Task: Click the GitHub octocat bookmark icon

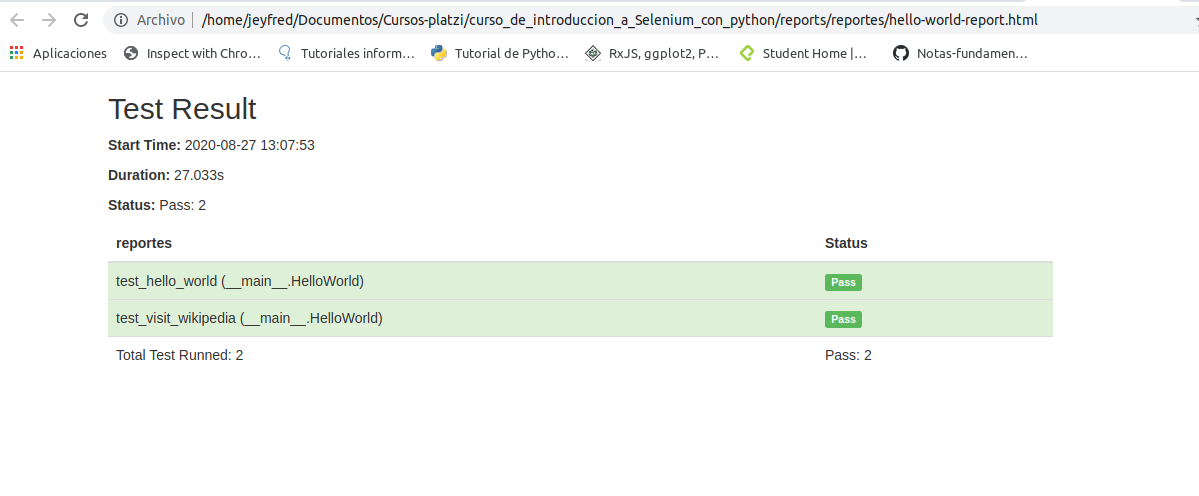Action: (901, 53)
